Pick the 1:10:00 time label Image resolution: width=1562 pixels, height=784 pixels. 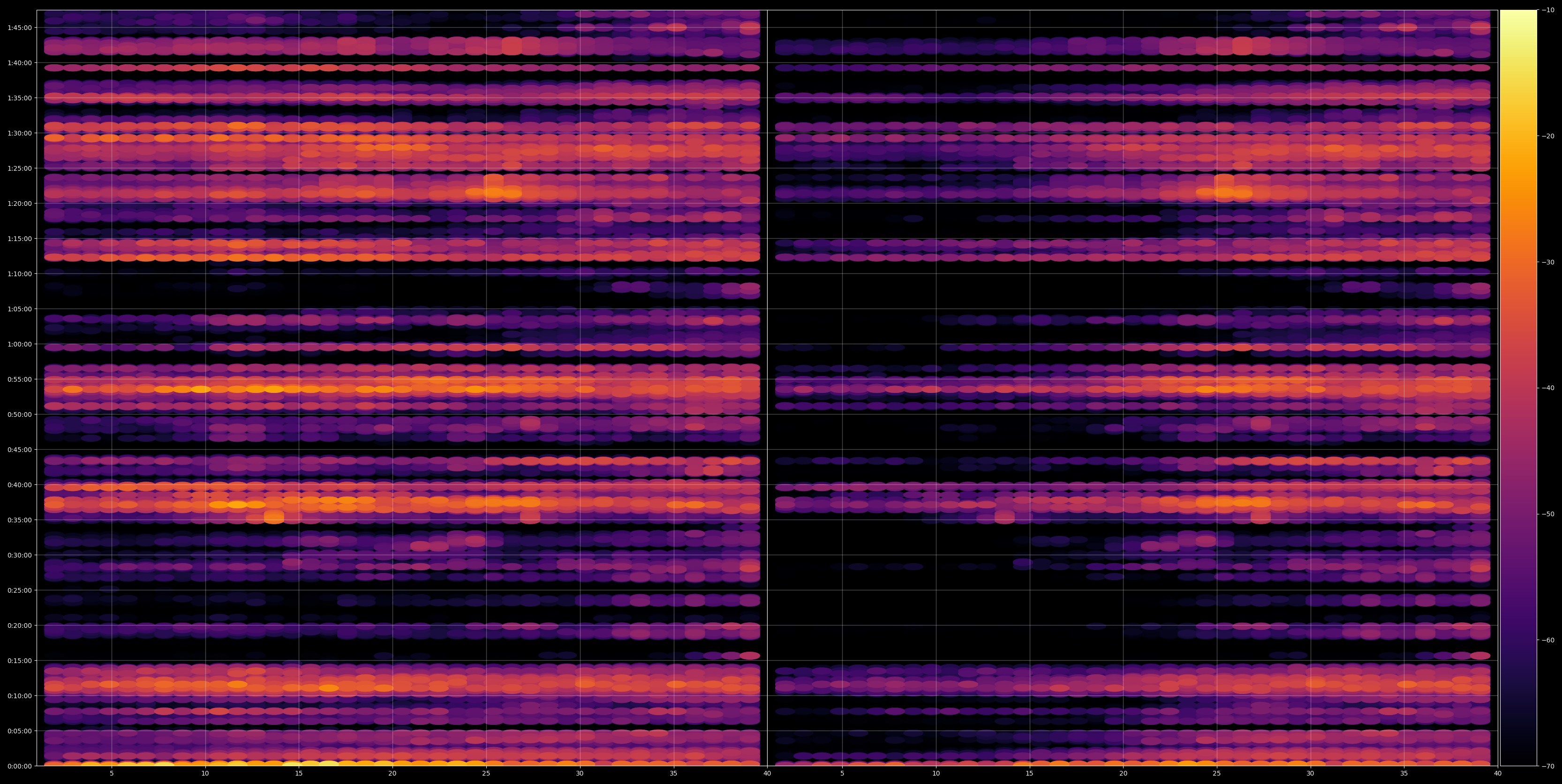pos(20,273)
